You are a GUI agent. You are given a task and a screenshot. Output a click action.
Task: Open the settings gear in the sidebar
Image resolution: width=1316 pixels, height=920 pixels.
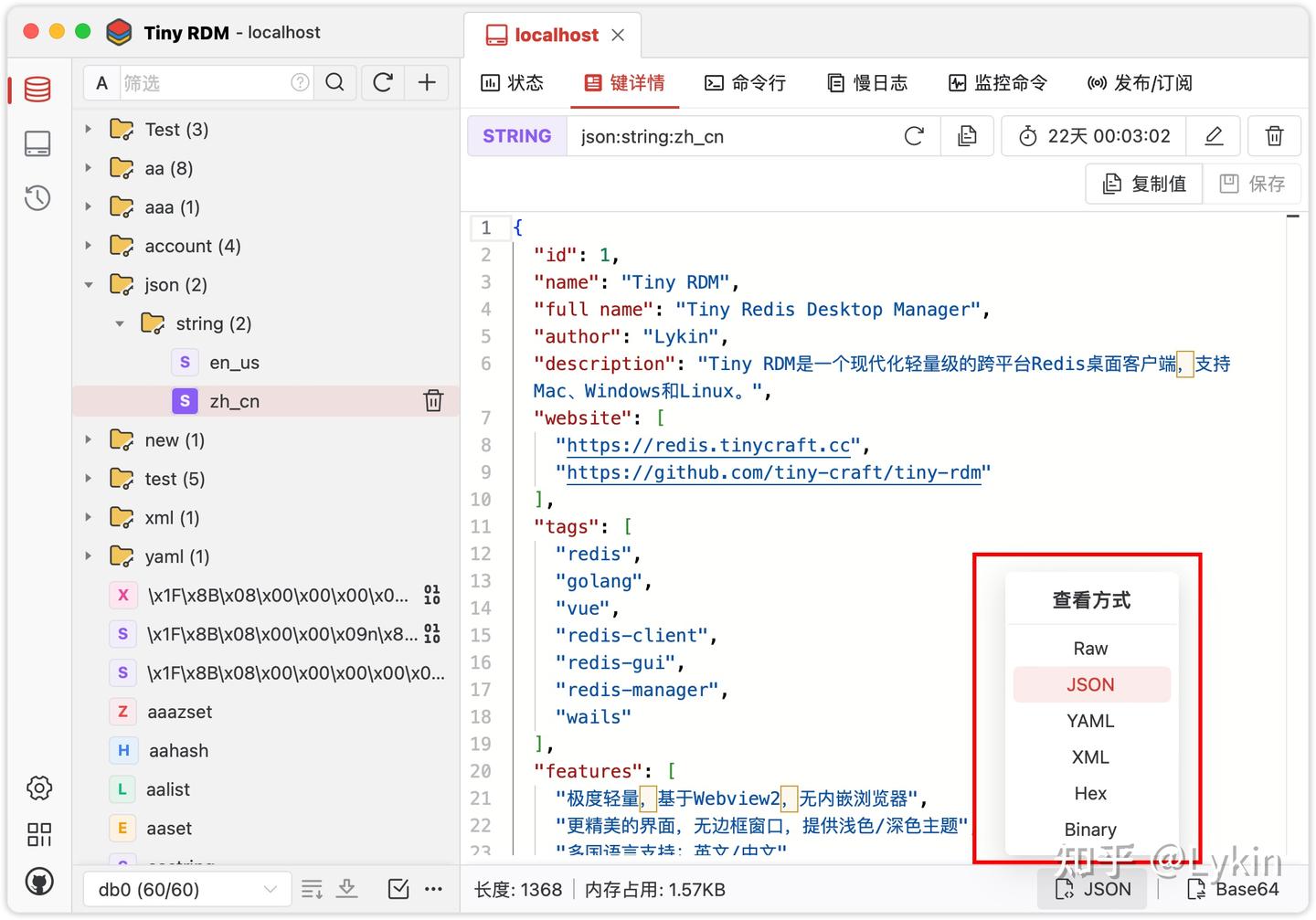click(39, 788)
